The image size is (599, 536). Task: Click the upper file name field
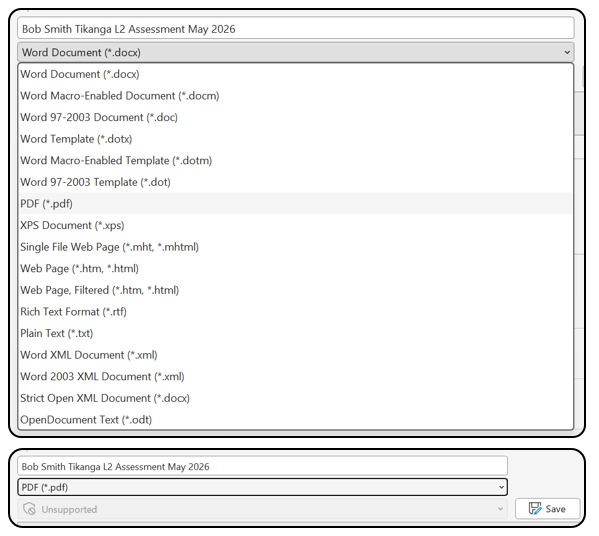click(x=296, y=29)
